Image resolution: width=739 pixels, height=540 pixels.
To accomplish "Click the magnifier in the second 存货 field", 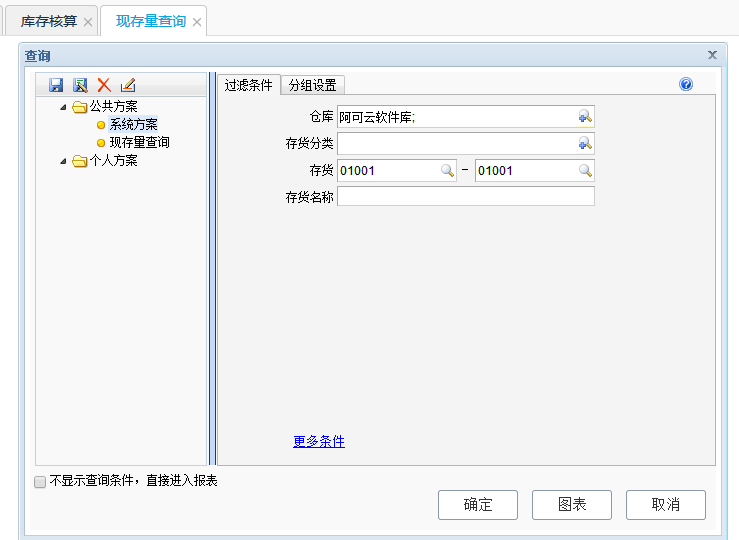I will coord(585,171).
